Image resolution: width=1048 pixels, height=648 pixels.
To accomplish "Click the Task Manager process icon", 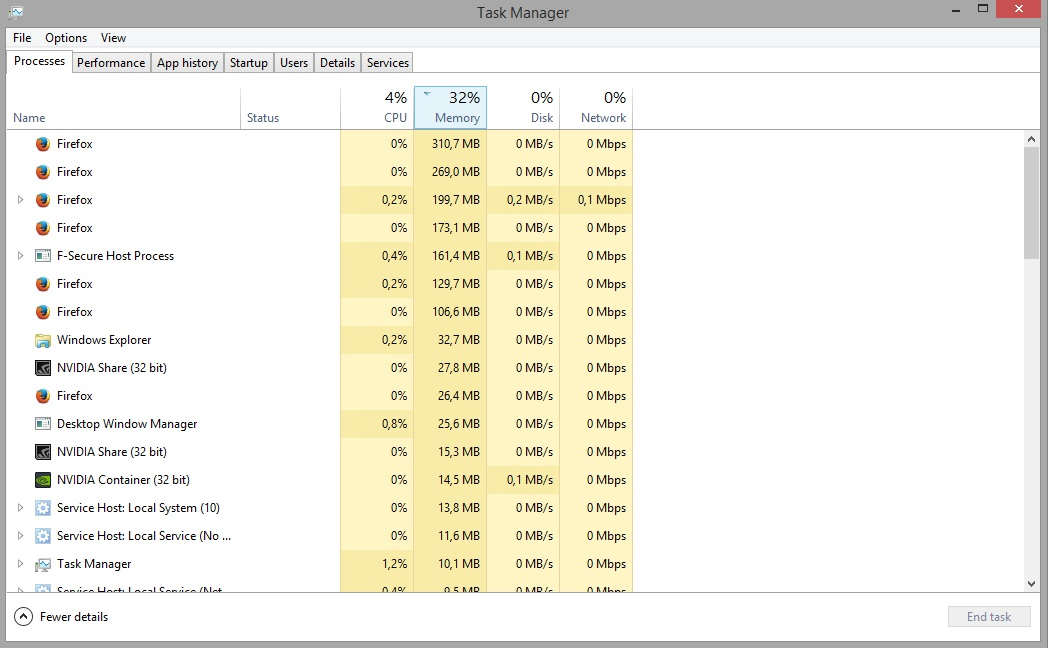I will tap(43, 564).
